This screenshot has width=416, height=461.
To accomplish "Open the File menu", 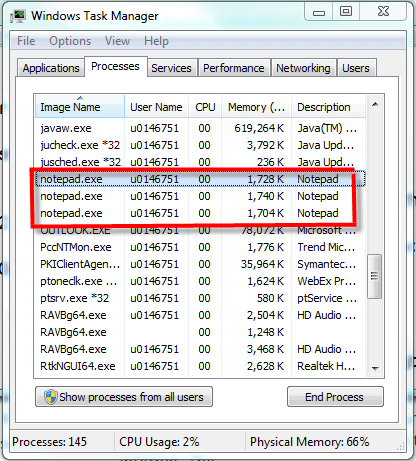I will (x=26, y=41).
